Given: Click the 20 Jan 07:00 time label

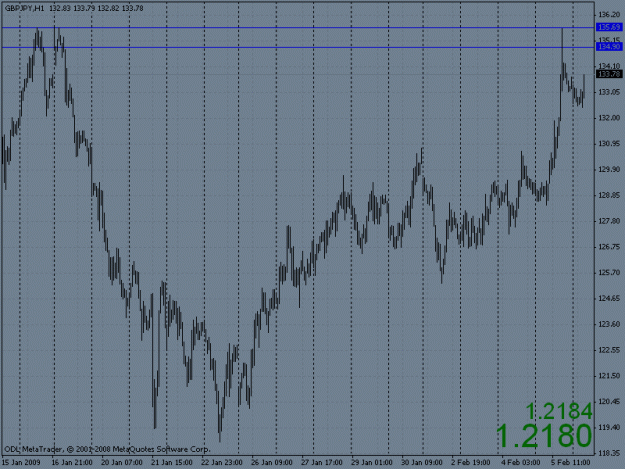Looking at the screenshot, I should coord(122,462).
